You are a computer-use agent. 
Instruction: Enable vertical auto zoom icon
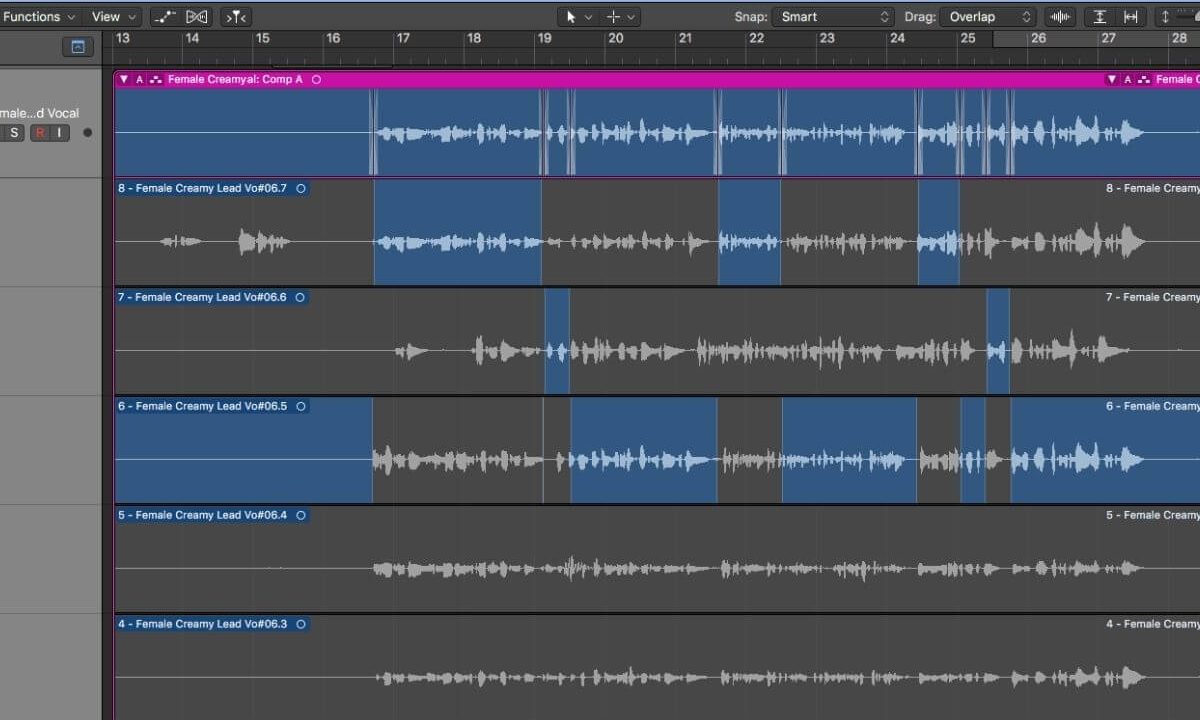coord(1100,16)
